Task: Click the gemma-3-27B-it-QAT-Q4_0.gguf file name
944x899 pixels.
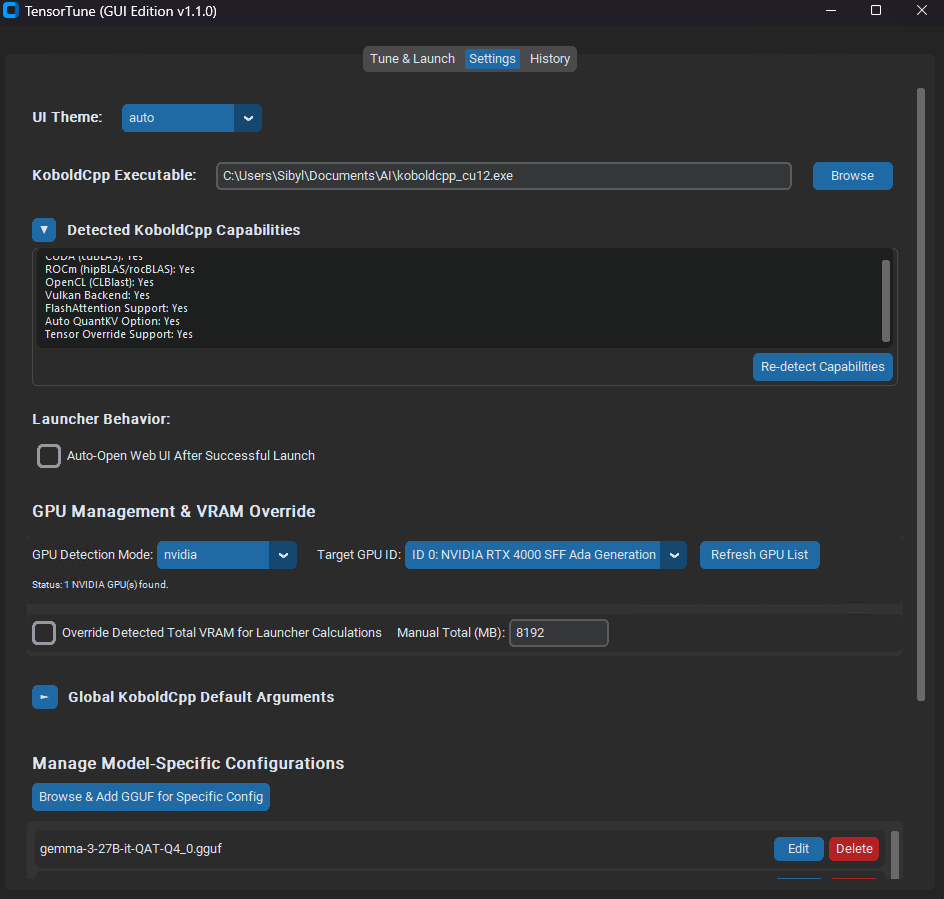Action: [131, 849]
